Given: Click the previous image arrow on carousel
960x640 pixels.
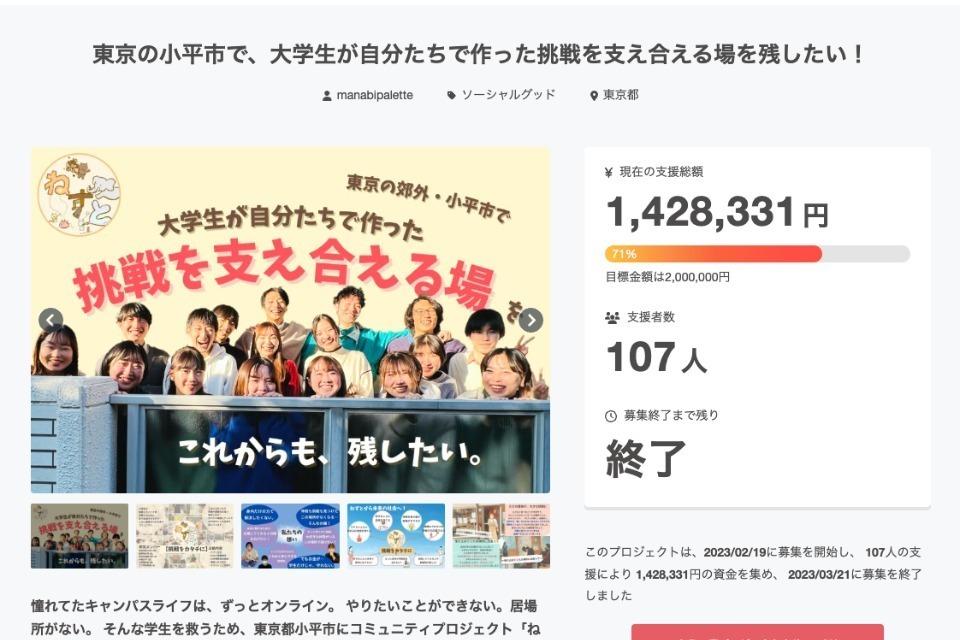Looking at the screenshot, I should pyautogui.click(x=51, y=320).
